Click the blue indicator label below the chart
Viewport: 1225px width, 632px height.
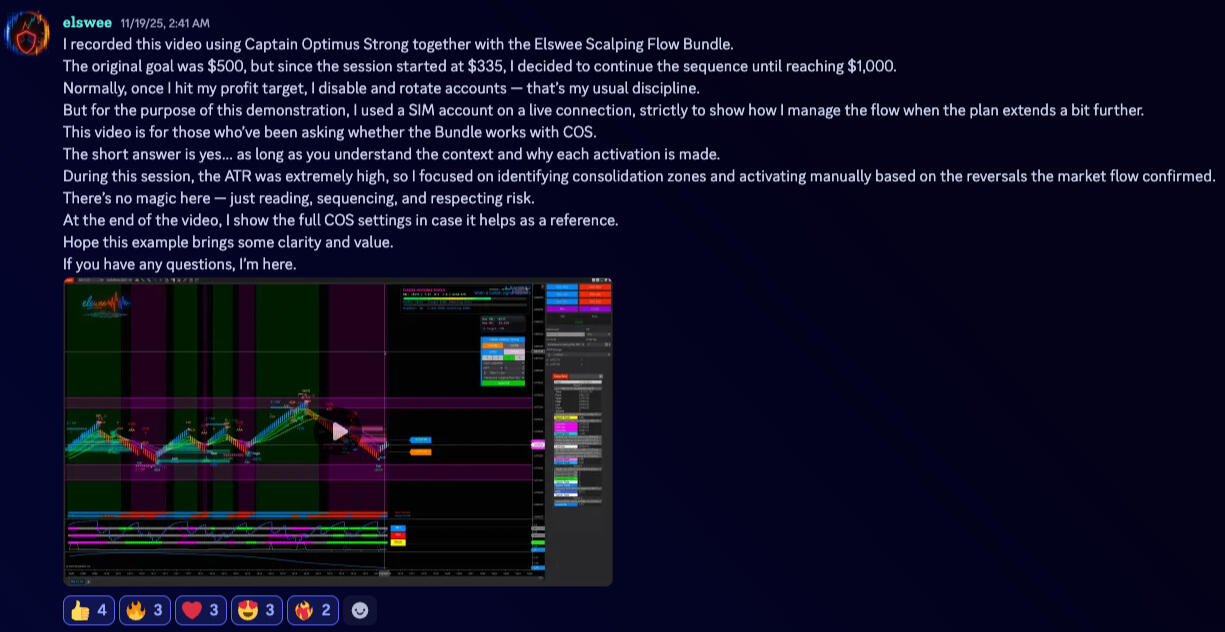[398, 527]
